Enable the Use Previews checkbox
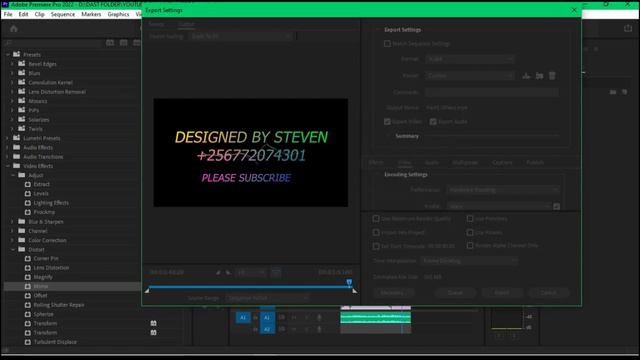Viewport: 640px width, 360px height. [x=470, y=219]
